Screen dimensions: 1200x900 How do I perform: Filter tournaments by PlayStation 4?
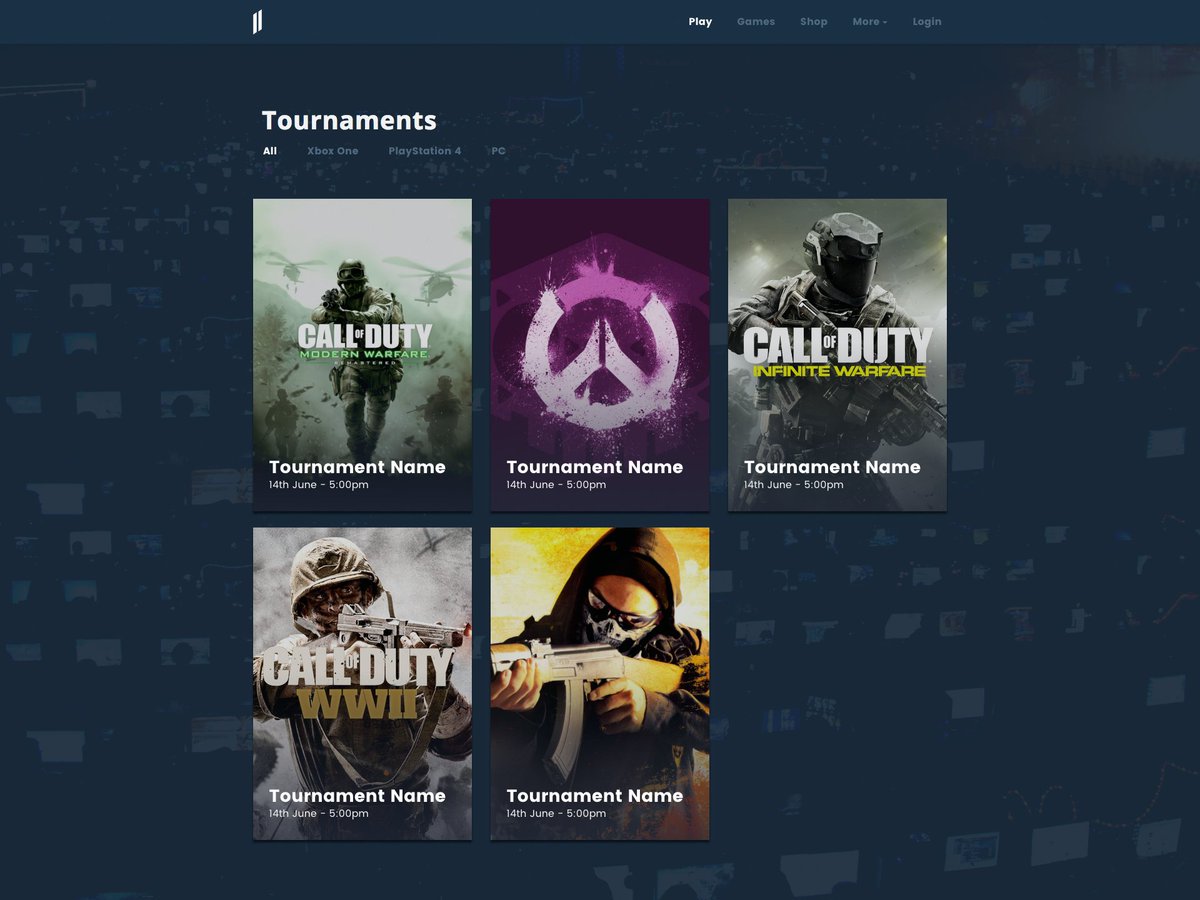(425, 151)
